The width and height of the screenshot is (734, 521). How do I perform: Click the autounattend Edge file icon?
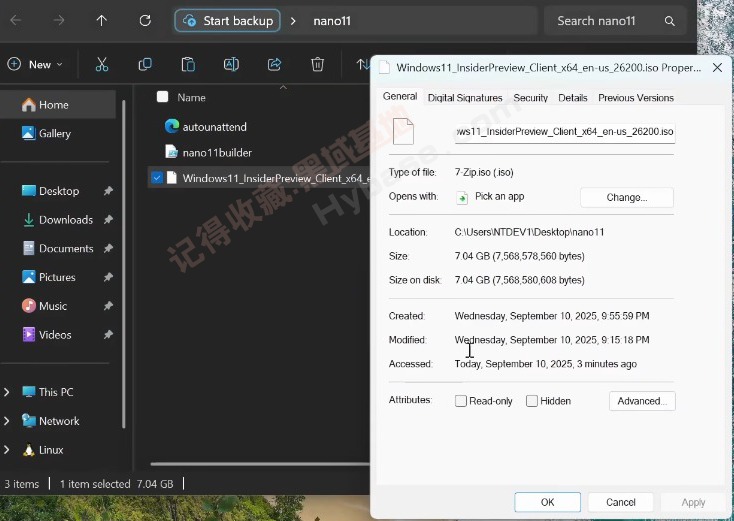point(172,126)
